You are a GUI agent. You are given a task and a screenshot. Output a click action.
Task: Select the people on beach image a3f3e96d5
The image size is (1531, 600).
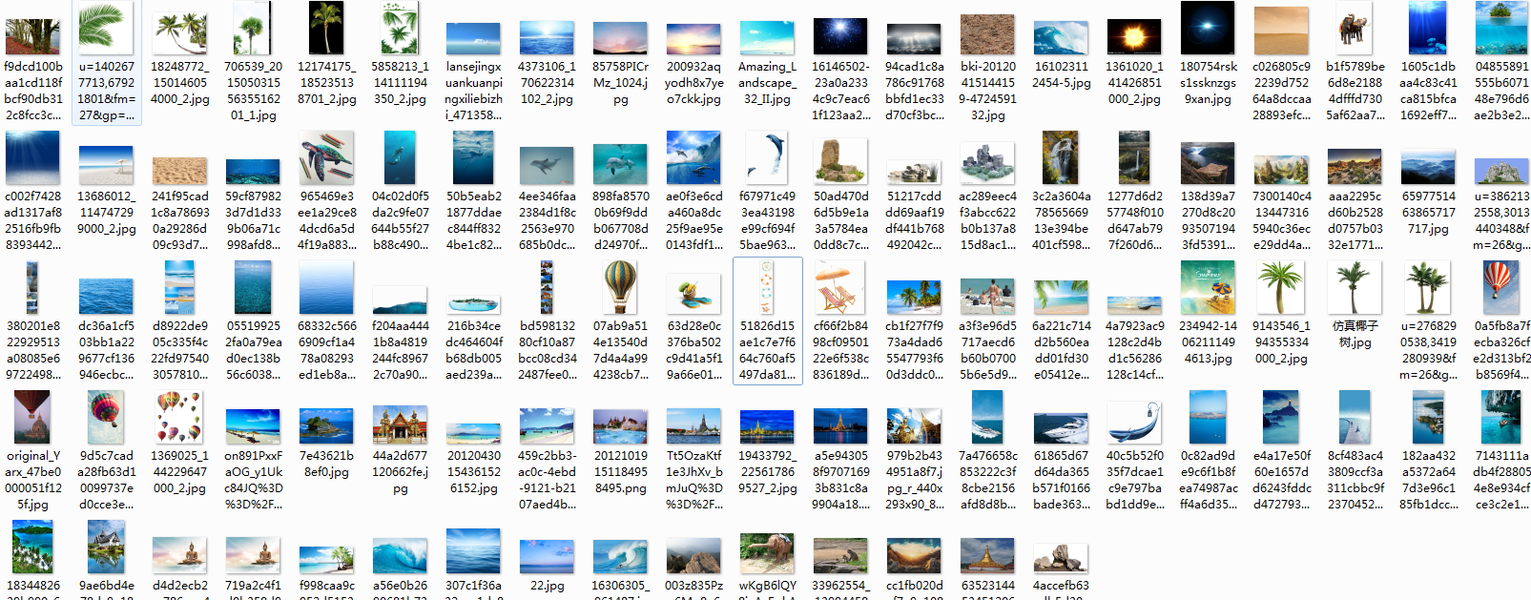[x=987, y=297]
